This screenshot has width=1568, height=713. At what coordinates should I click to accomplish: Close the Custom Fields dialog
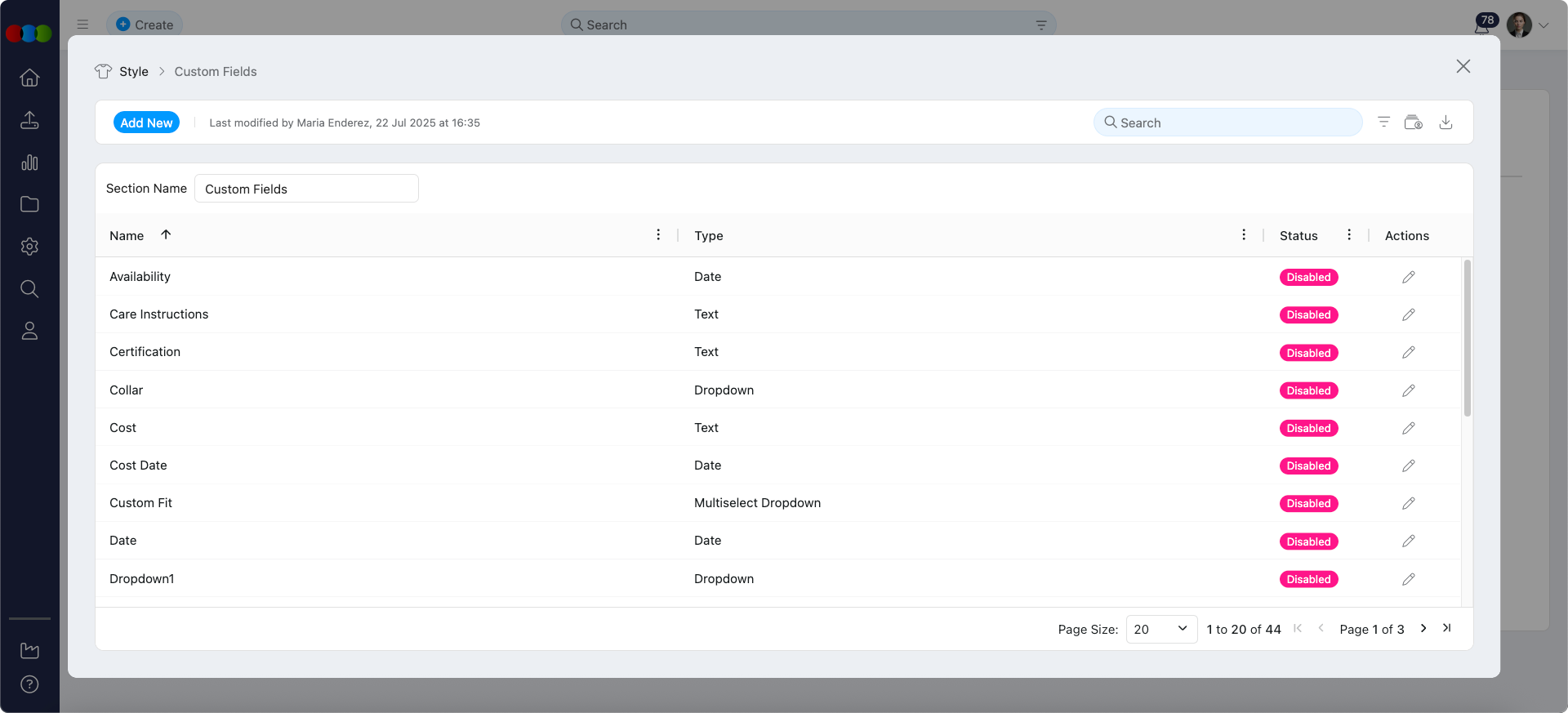click(x=1463, y=67)
